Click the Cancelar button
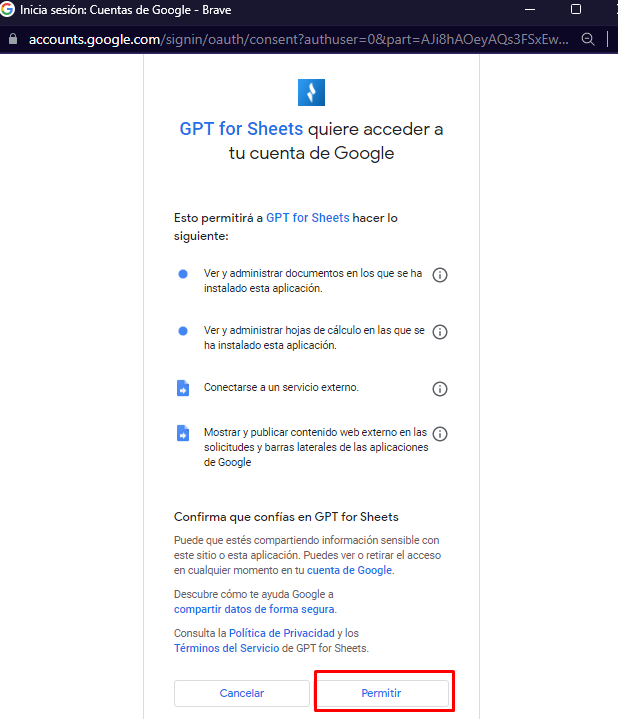The height and width of the screenshot is (719, 618). [x=242, y=693]
